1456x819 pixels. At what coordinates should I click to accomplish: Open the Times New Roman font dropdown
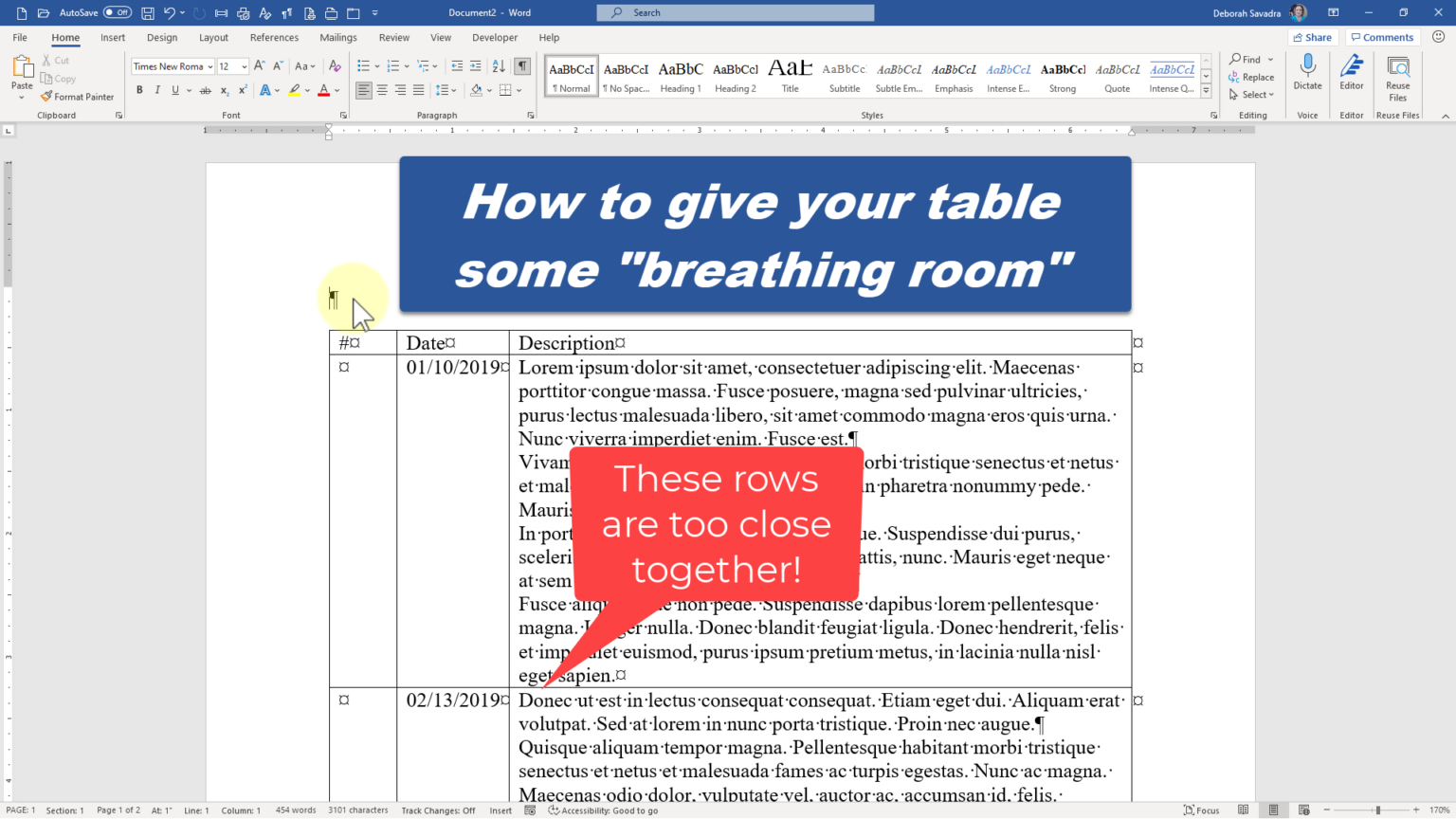(210, 65)
